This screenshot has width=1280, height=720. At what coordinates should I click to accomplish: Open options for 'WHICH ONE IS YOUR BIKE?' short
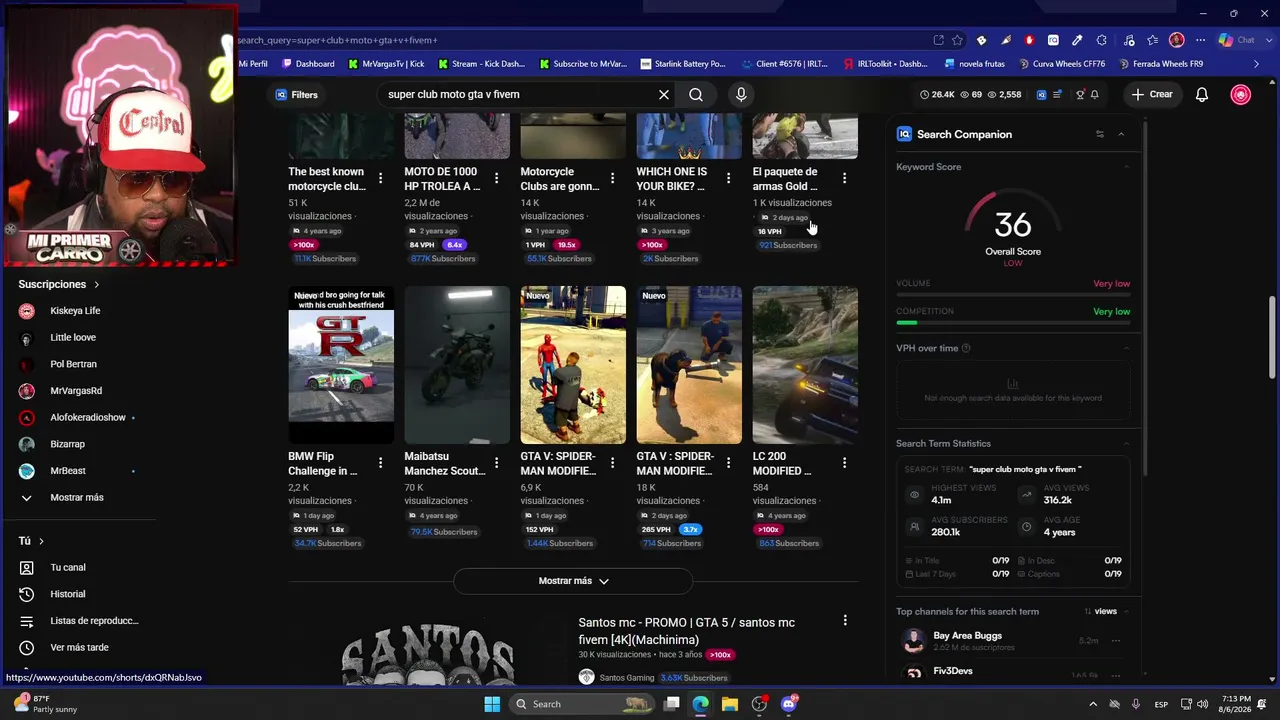[x=728, y=178]
